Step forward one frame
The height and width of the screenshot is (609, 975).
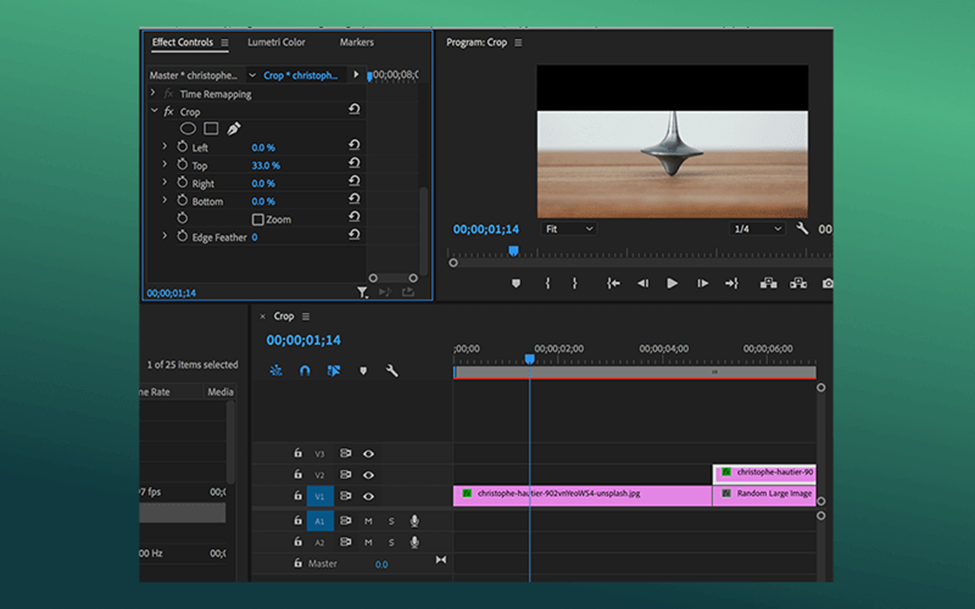(703, 283)
